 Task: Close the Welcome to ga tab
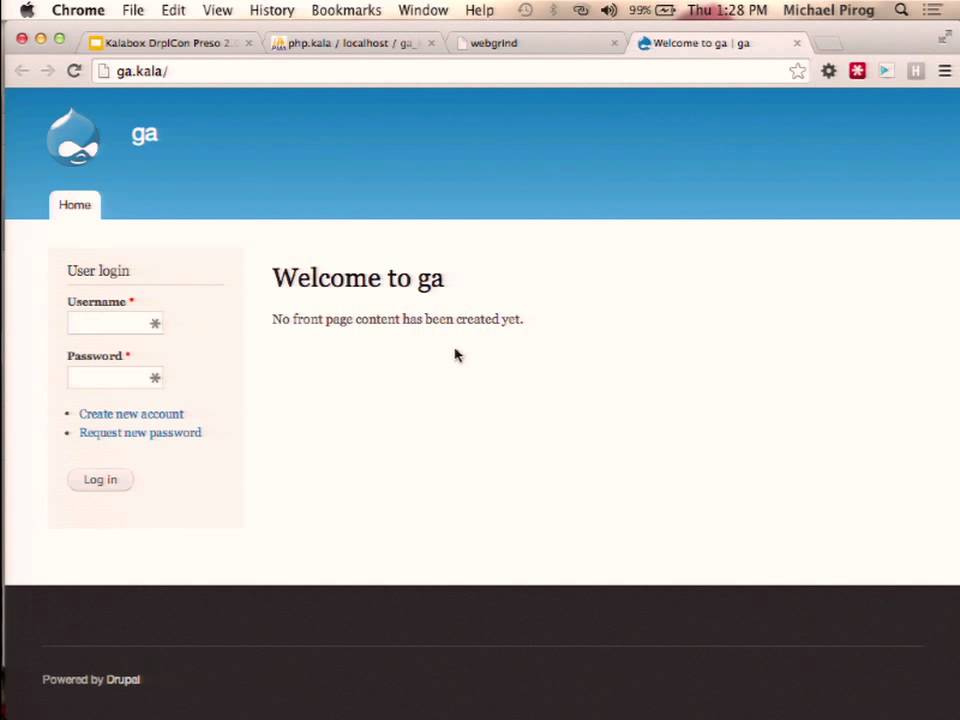[x=797, y=43]
